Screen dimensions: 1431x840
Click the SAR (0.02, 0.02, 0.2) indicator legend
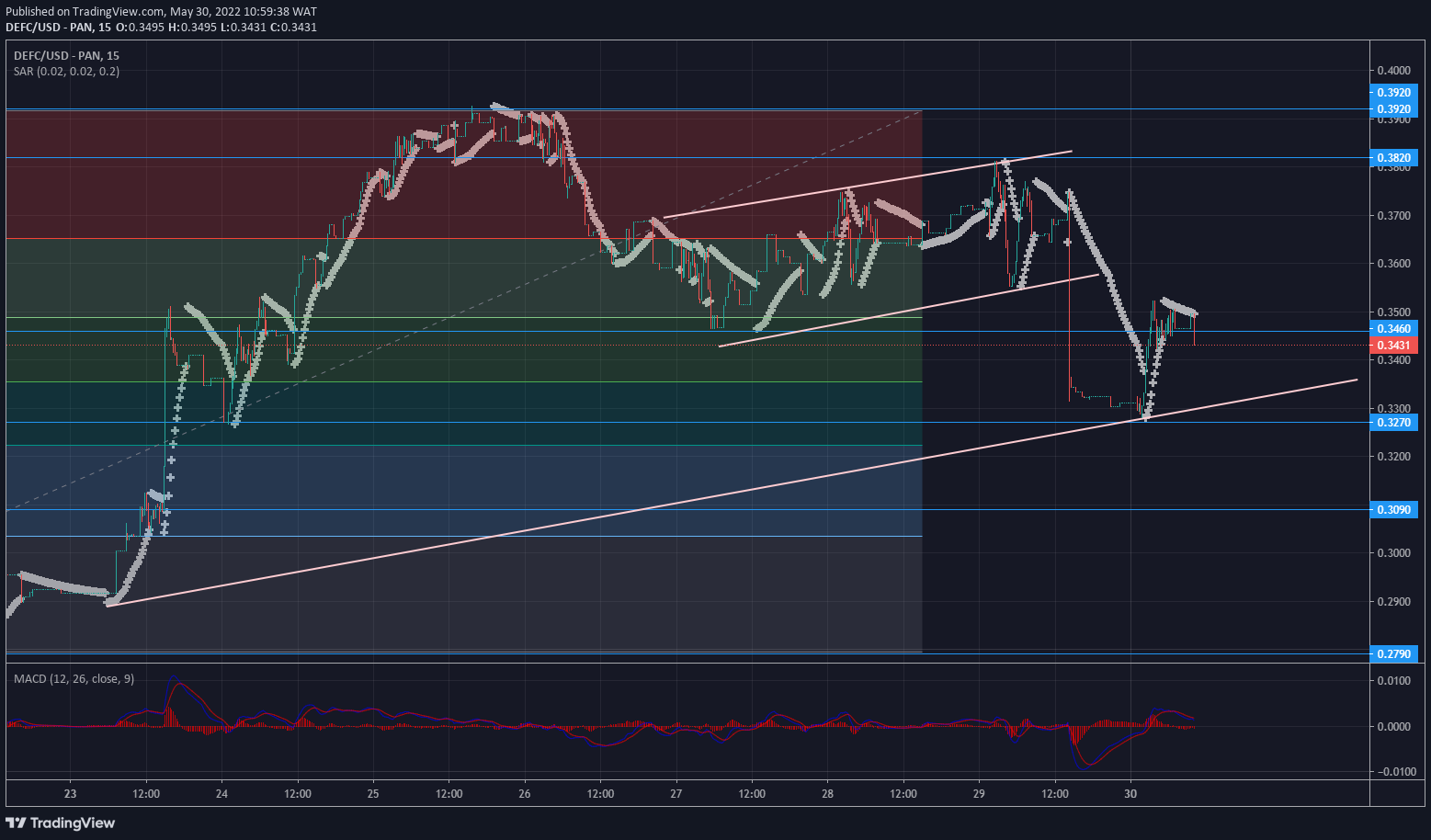(x=66, y=71)
